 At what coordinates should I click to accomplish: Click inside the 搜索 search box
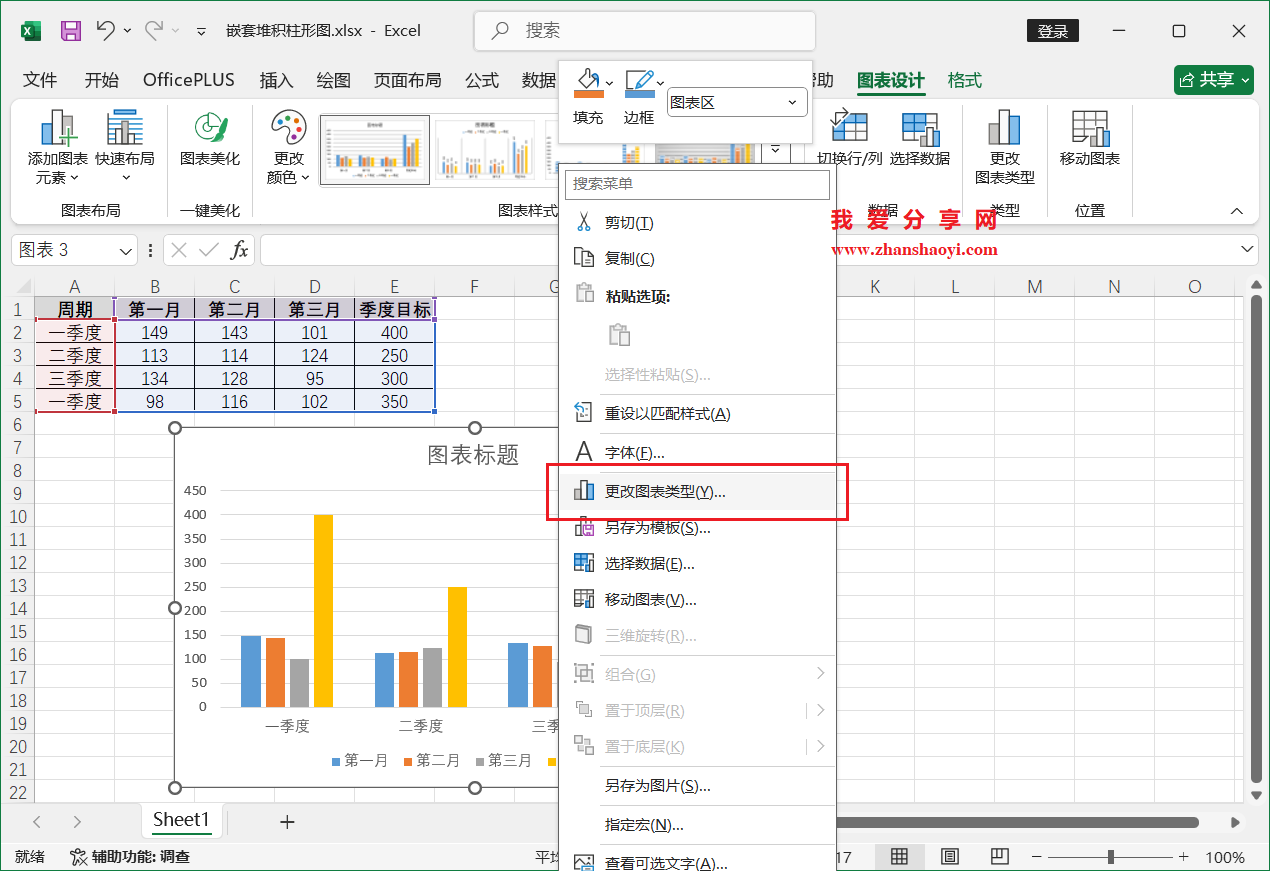644,31
